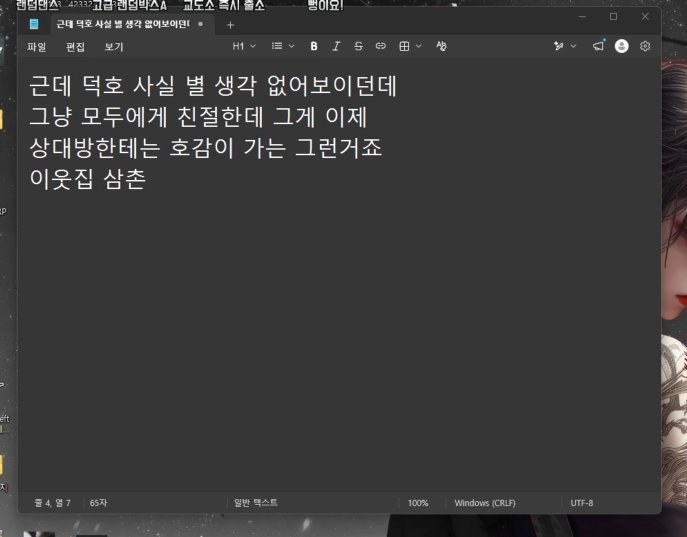The width and height of the screenshot is (687, 537).
Task: Click text line starting 그냥 모두에게
Action: click(198, 117)
